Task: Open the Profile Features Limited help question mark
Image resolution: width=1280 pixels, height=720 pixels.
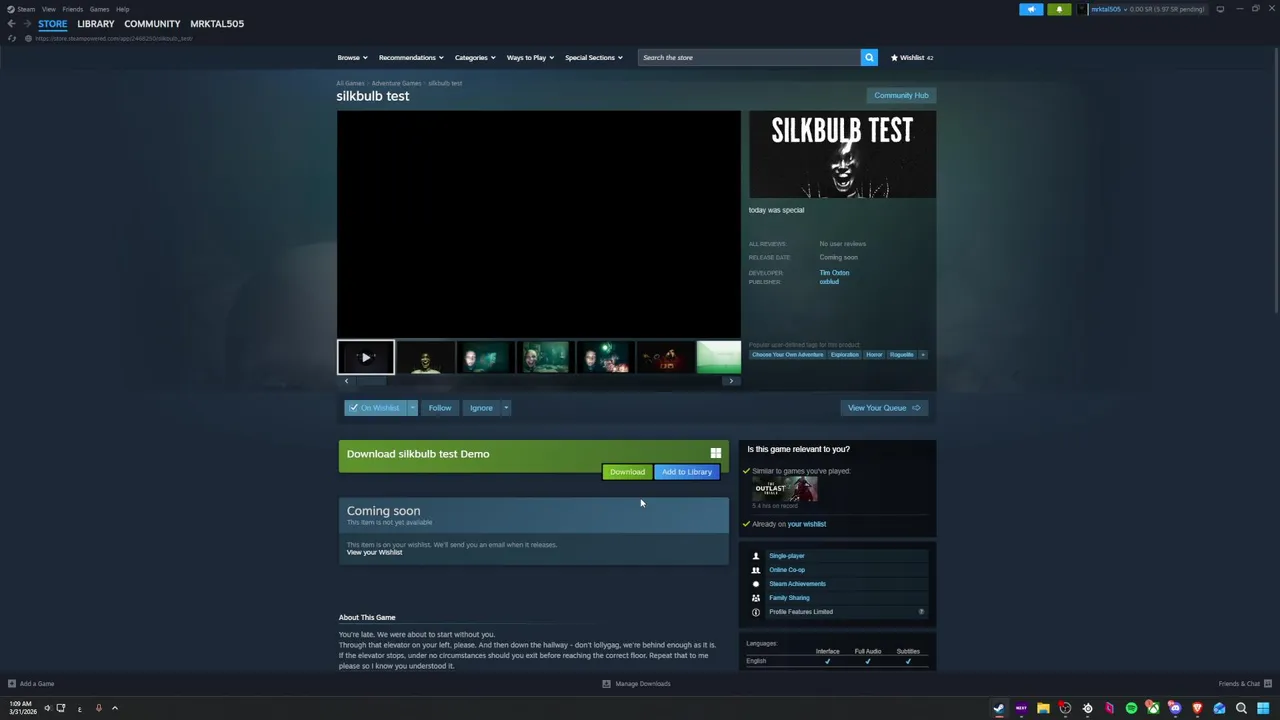Action: point(921,612)
